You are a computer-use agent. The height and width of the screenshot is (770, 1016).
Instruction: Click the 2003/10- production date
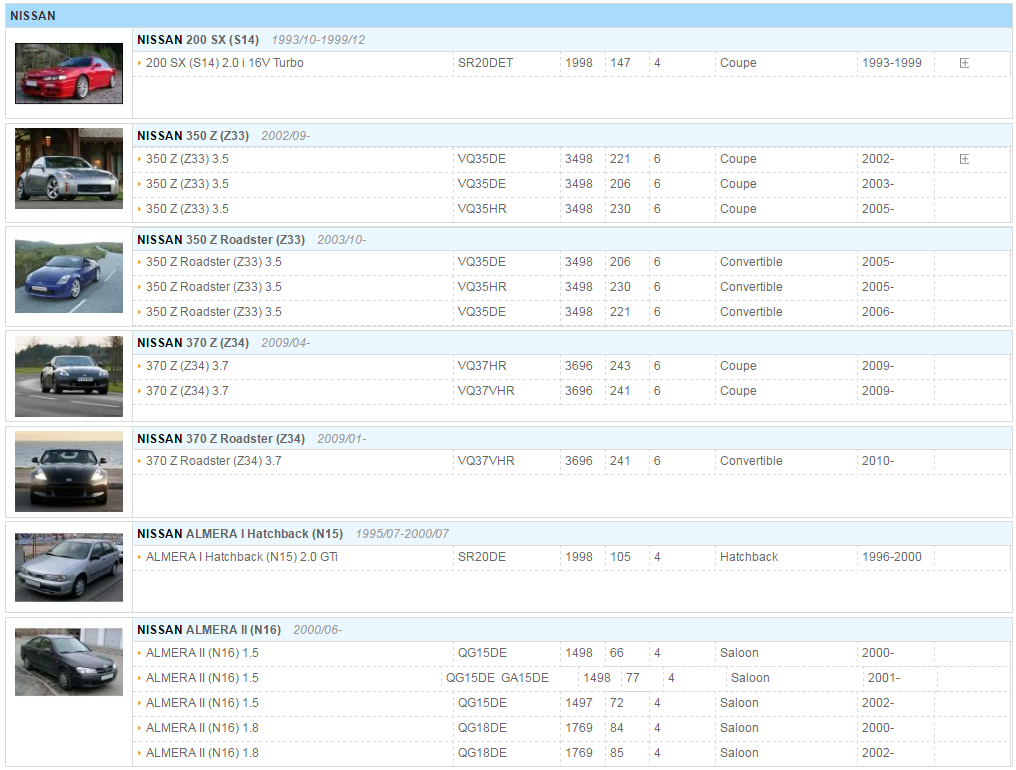pyautogui.click(x=341, y=240)
